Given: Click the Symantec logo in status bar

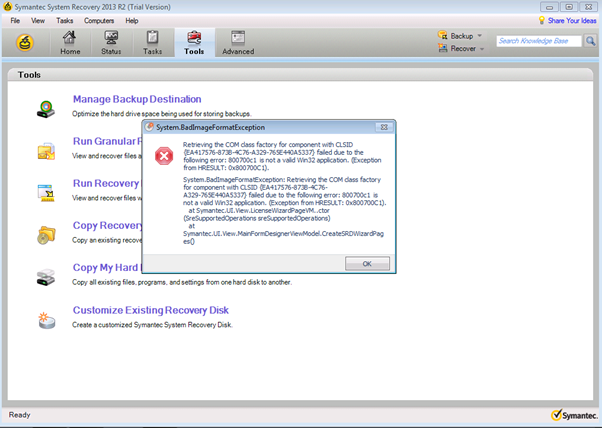Looking at the screenshot, I should pos(574,415).
